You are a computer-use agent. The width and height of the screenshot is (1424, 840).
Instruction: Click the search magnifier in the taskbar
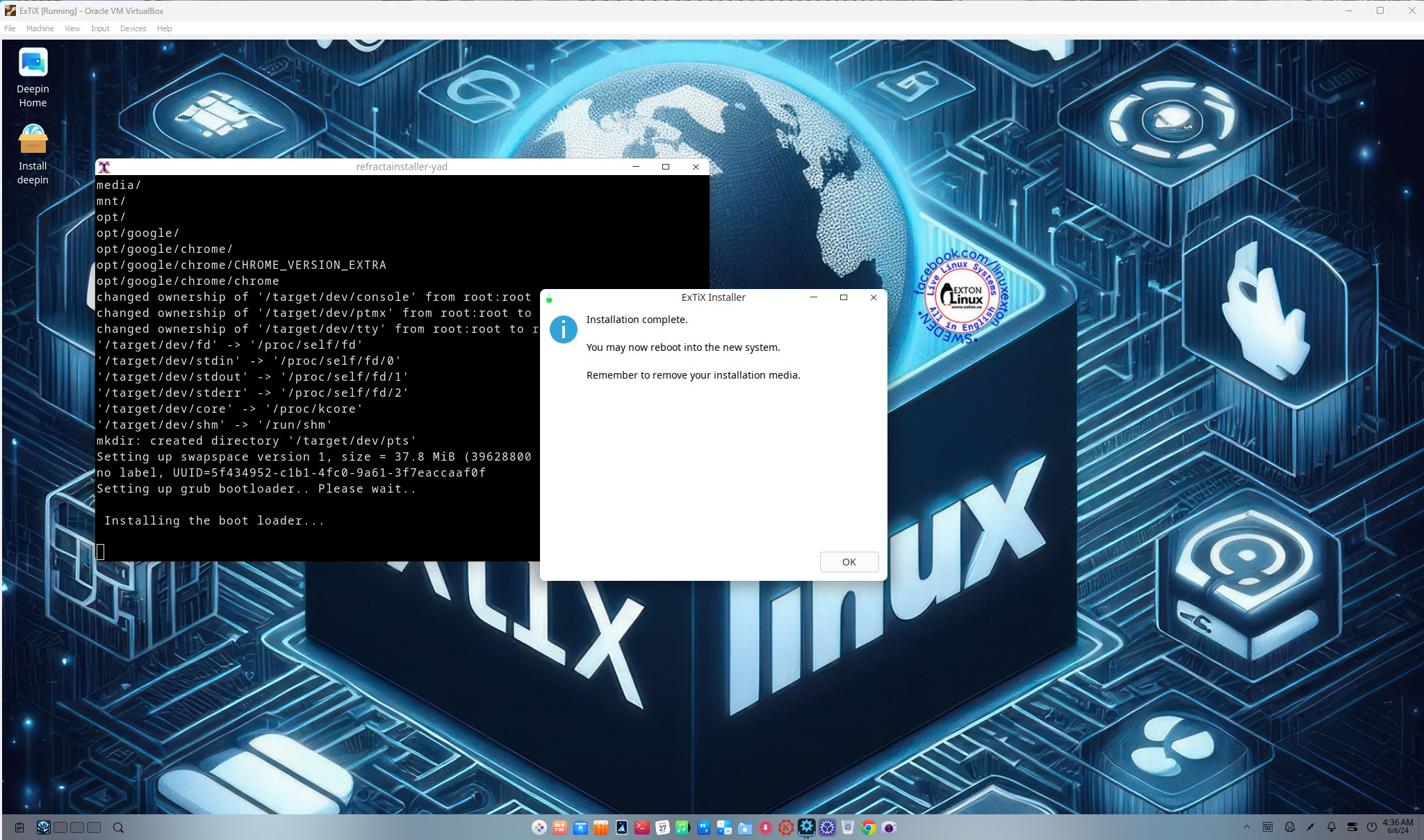pos(118,827)
